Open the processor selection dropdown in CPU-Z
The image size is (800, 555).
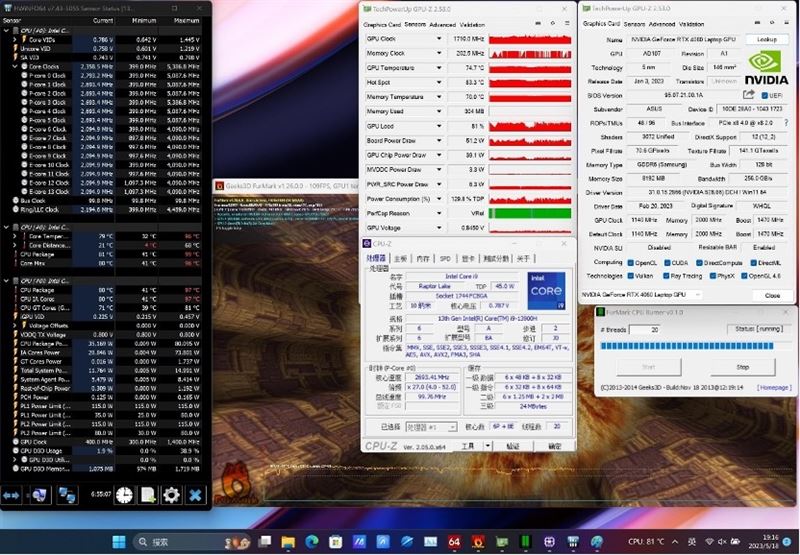(x=431, y=427)
